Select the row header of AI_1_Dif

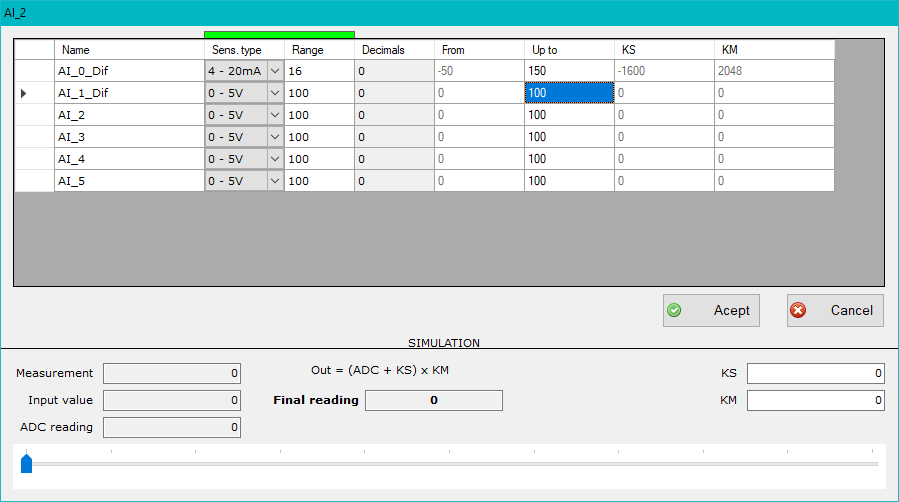[x=34, y=93]
